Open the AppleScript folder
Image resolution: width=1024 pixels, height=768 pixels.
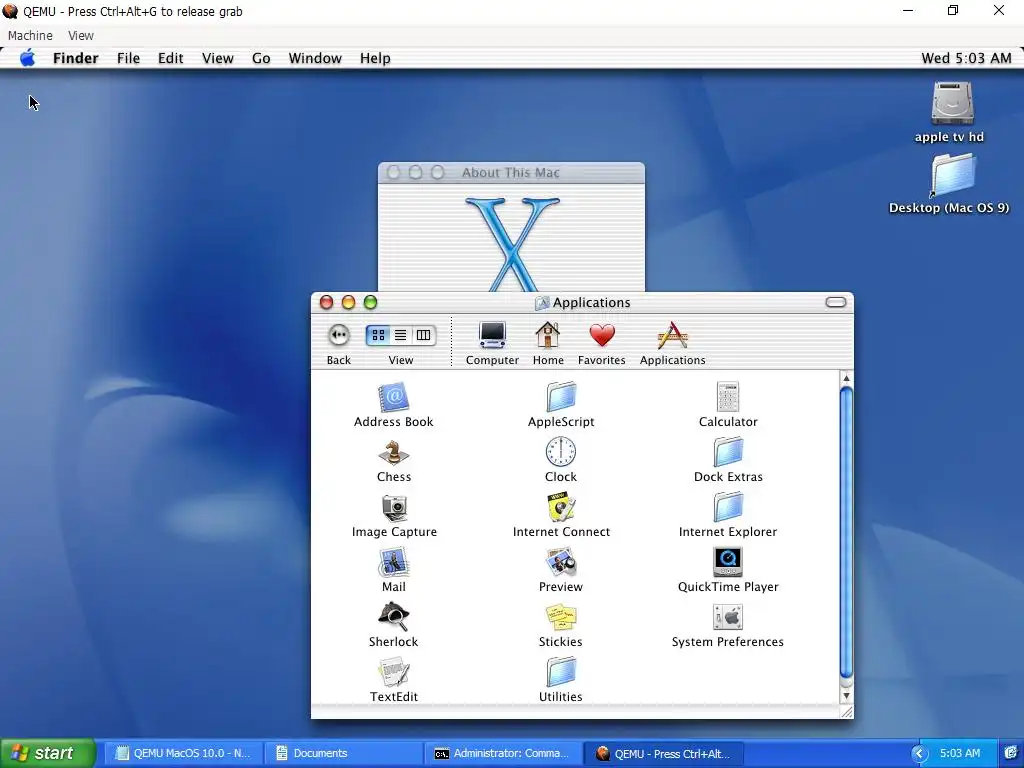(x=561, y=397)
